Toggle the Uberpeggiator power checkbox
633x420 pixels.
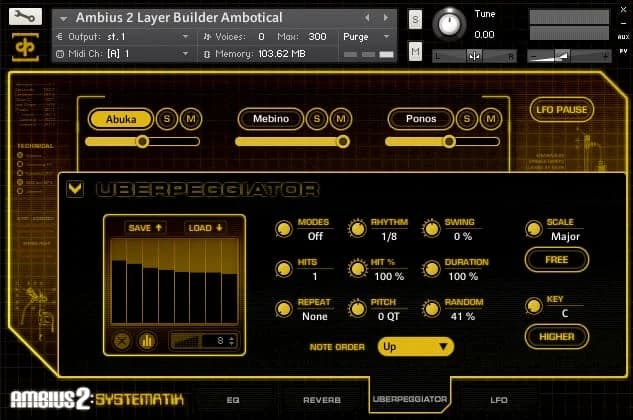pyautogui.click(x=75, y=188)
